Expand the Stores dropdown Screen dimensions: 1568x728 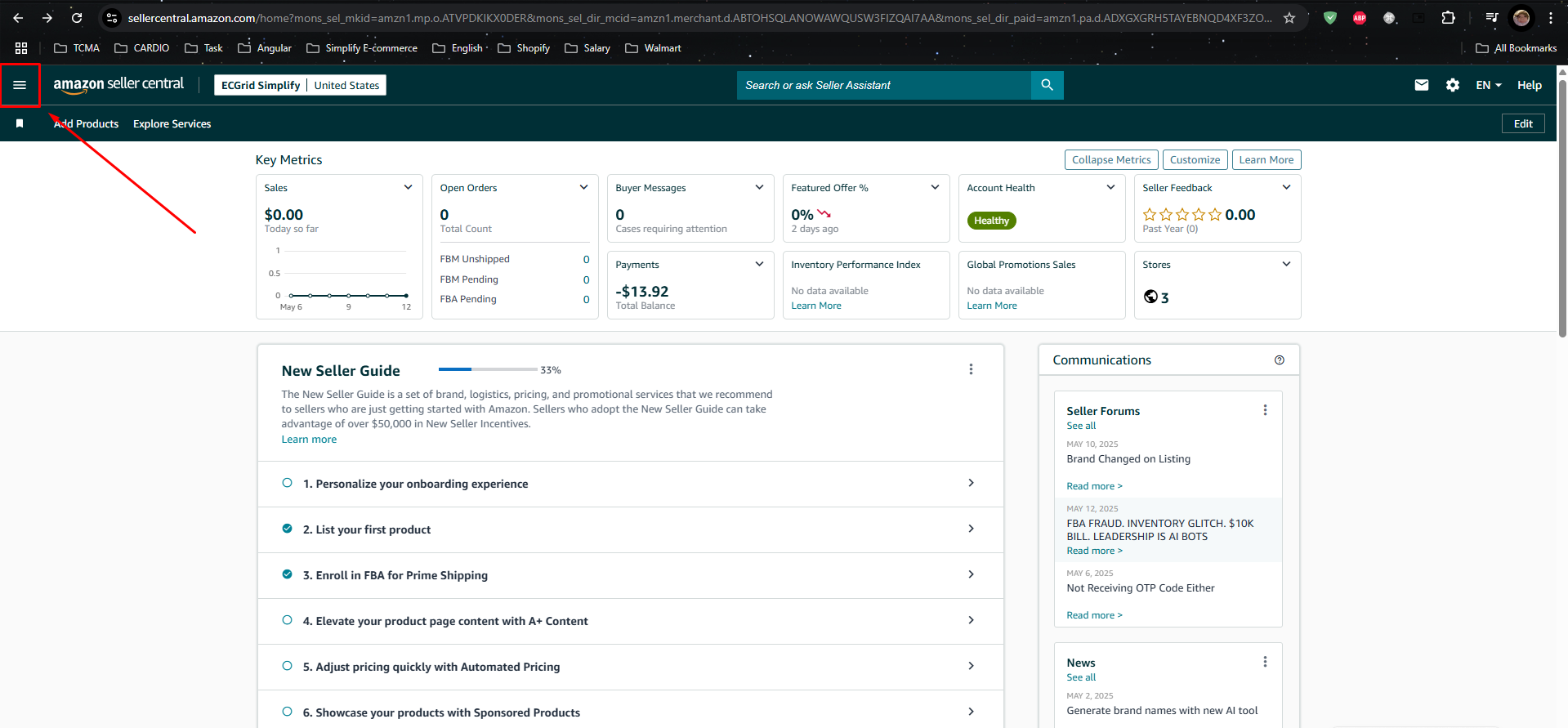click(1286, 264)
